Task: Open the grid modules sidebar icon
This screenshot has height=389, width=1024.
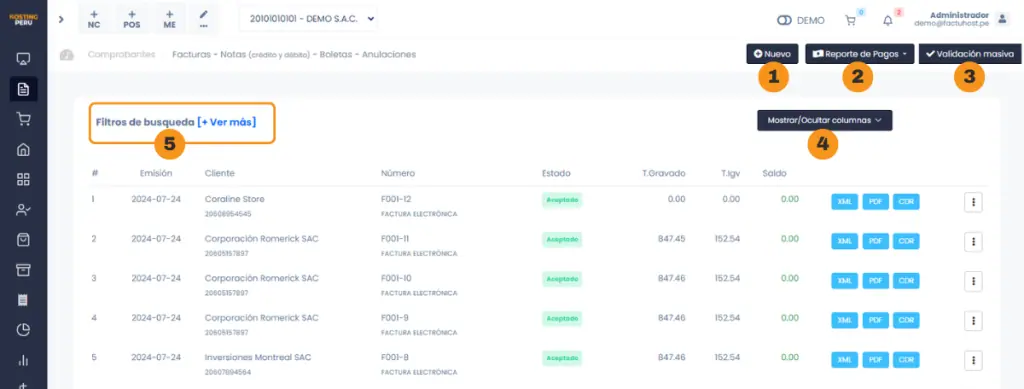Action: pyautogui.click(x=23, y=179)
